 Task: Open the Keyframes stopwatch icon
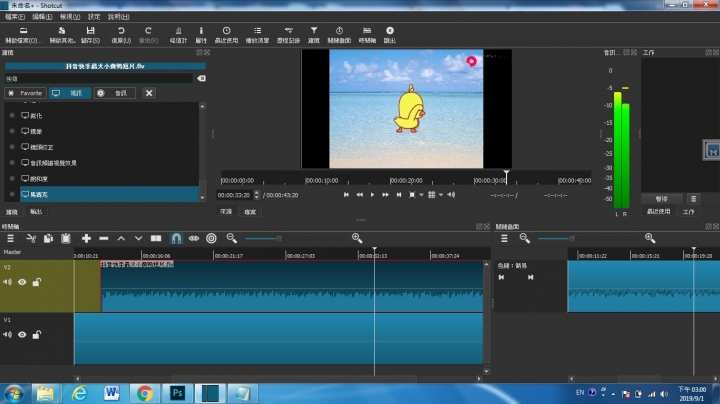[x=339, y=31]
